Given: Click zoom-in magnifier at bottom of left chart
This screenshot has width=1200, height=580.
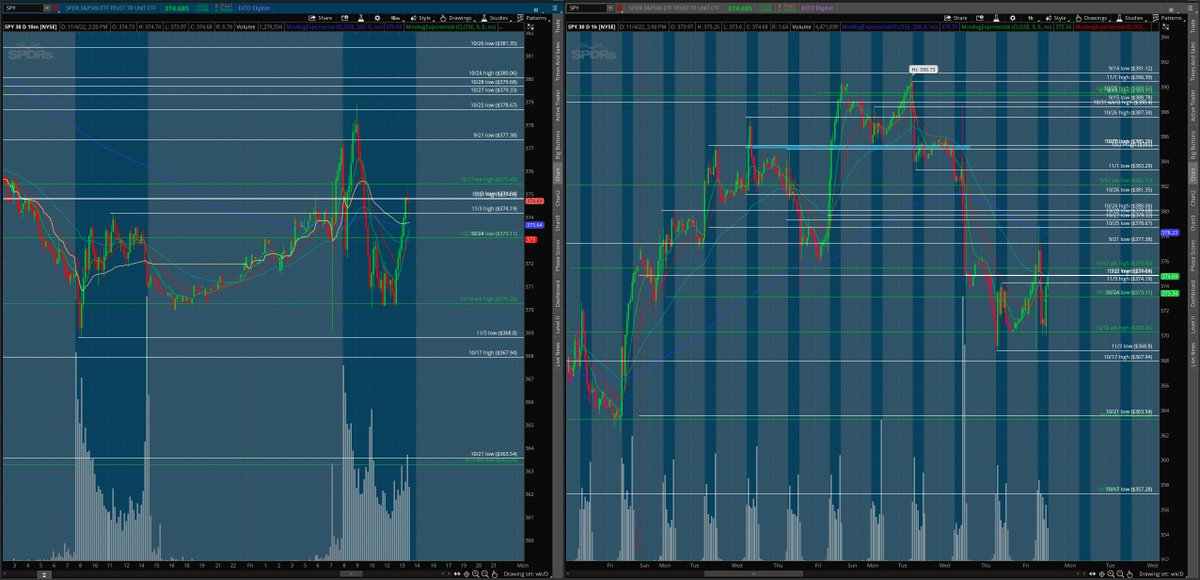Looking at the screenshot, I should [x=475, y=574].
